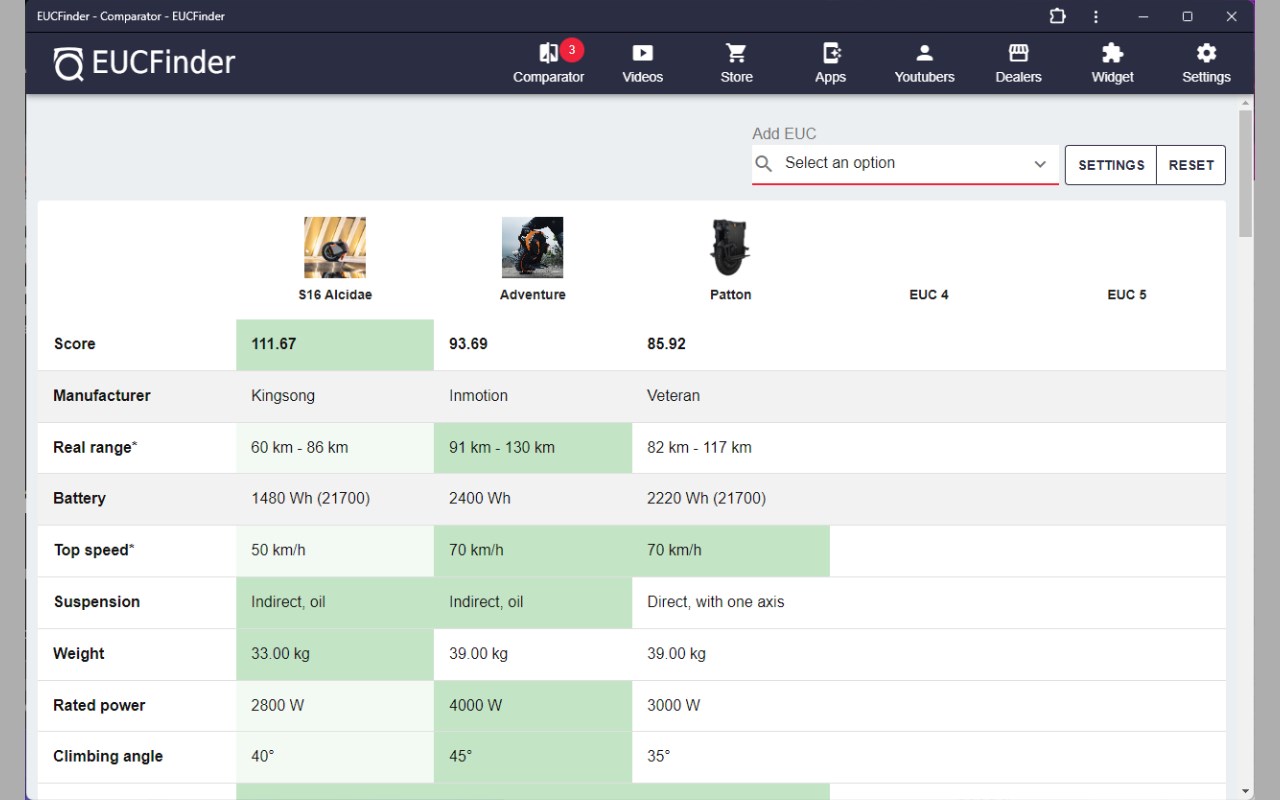Click the SETTINGS button

coord(1111,165)
